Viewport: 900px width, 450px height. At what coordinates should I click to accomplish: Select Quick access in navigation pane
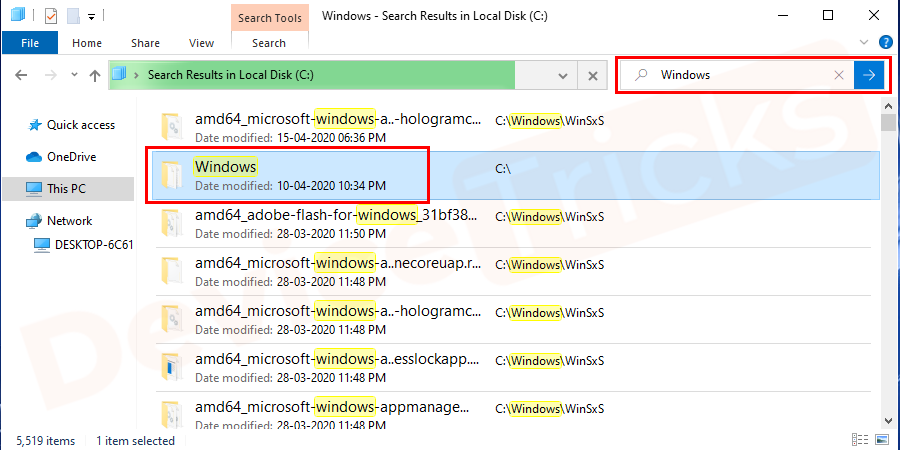point(81,125)
